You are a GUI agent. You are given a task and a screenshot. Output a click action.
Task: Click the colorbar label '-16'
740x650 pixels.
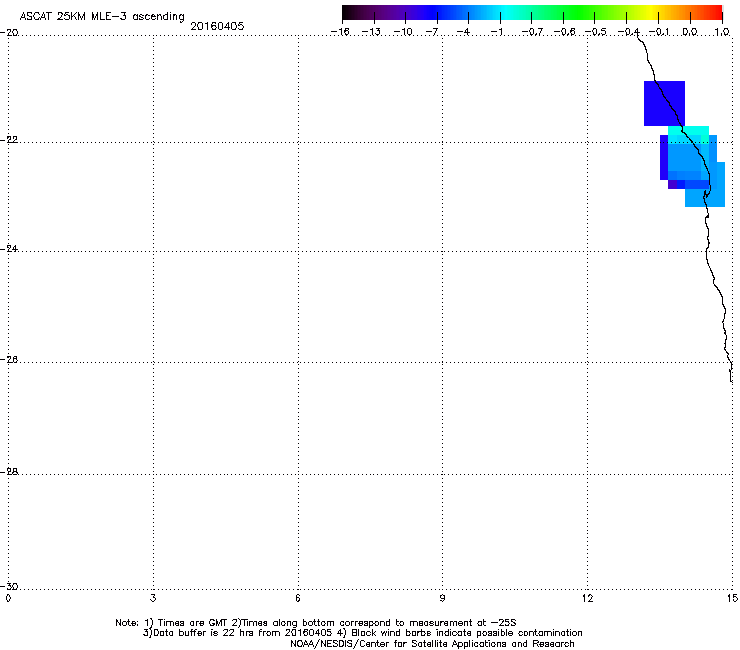tap(340, 32)
